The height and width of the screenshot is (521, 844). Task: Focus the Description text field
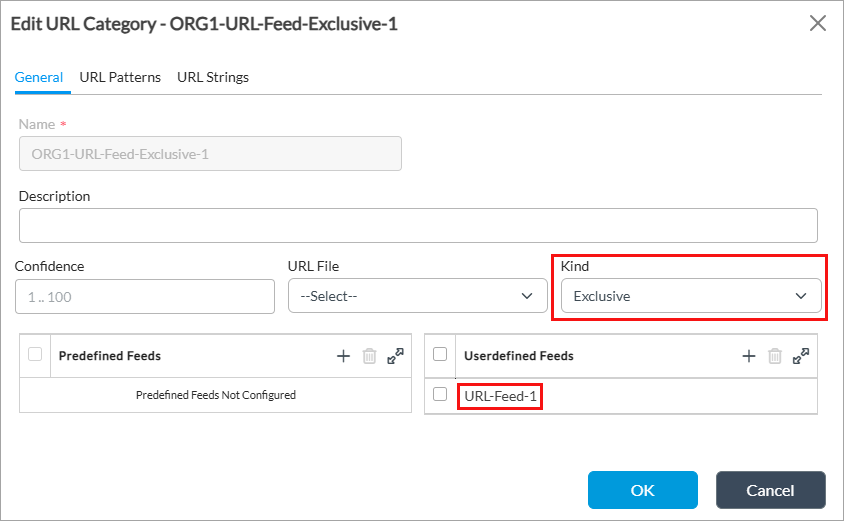click(x=418, y=225)
